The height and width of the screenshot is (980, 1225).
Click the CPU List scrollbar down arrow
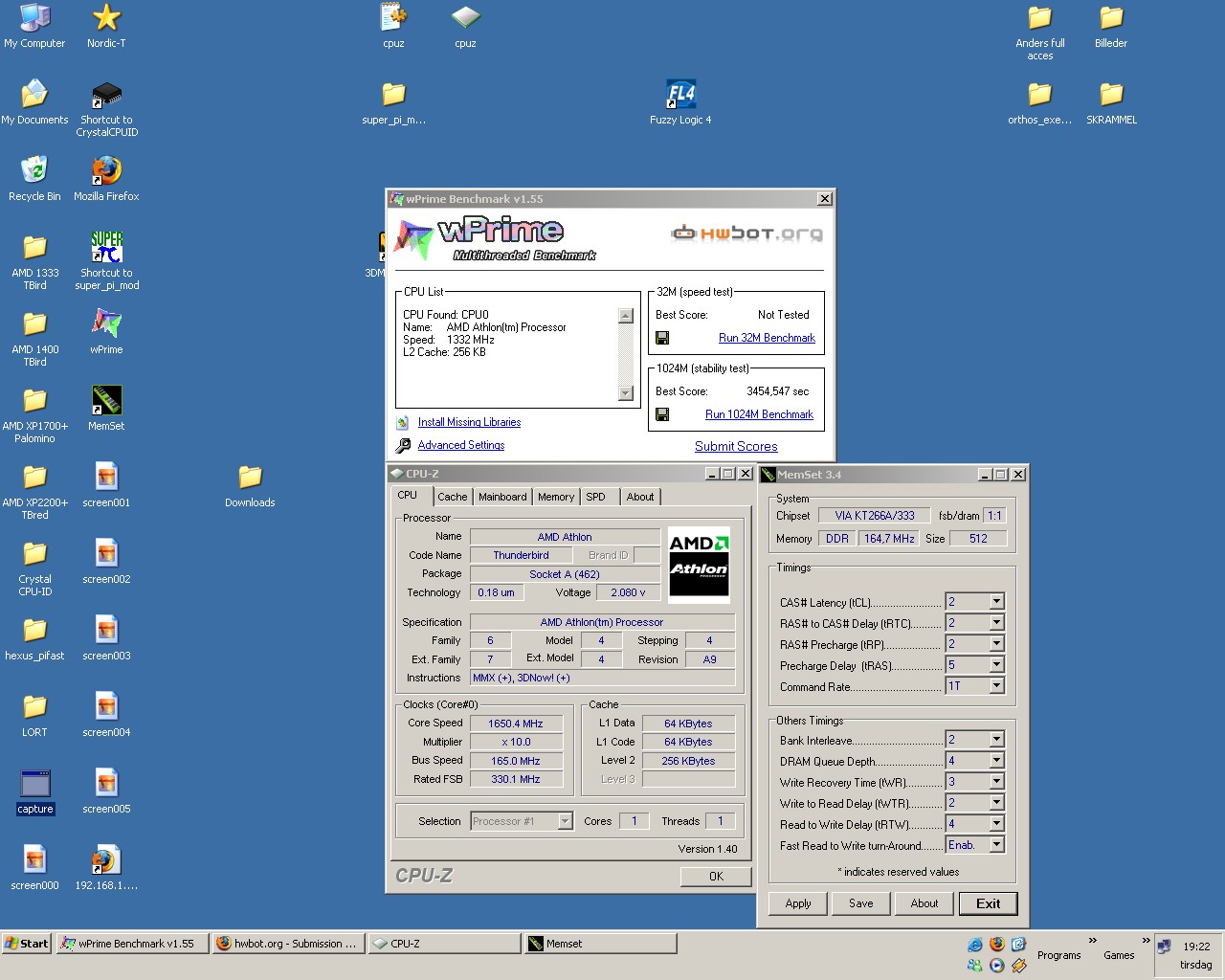626,392
